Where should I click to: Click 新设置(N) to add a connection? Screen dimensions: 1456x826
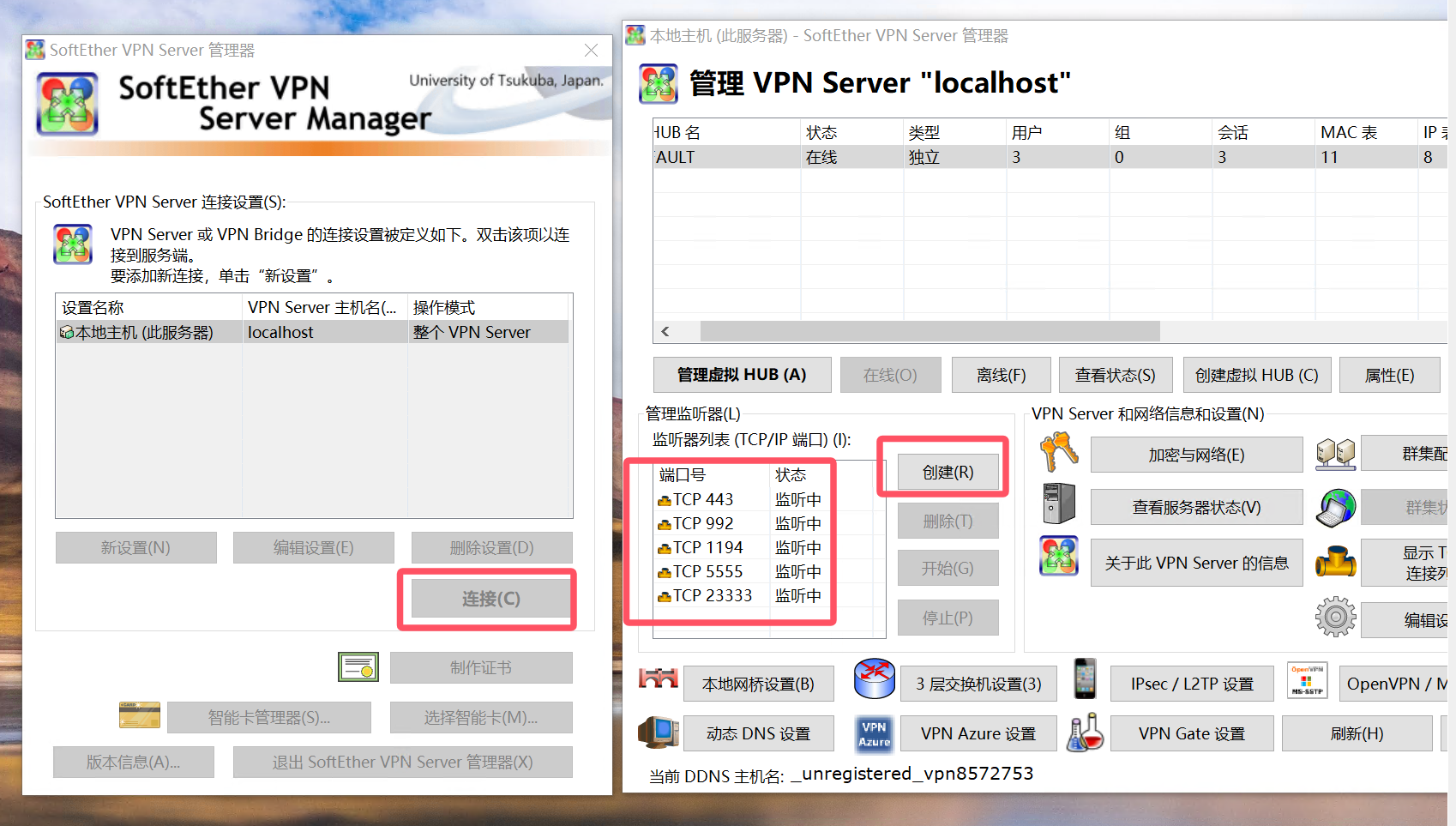coord(135,547)
